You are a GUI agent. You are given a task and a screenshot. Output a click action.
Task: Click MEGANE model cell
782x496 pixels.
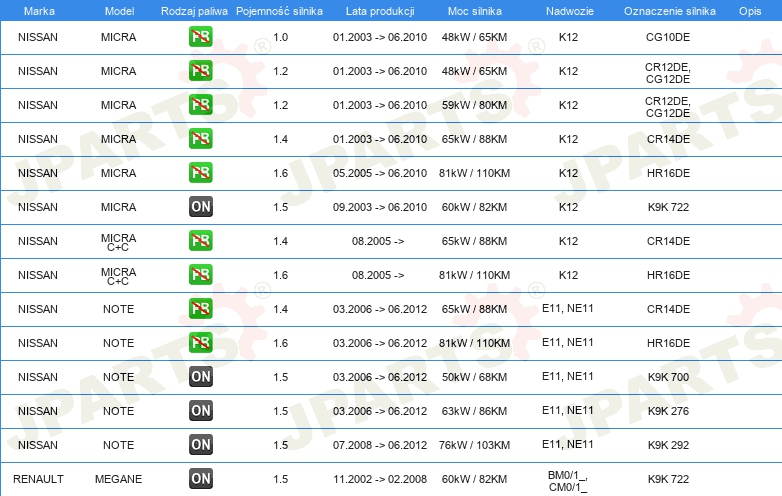[x=118, y=479]
